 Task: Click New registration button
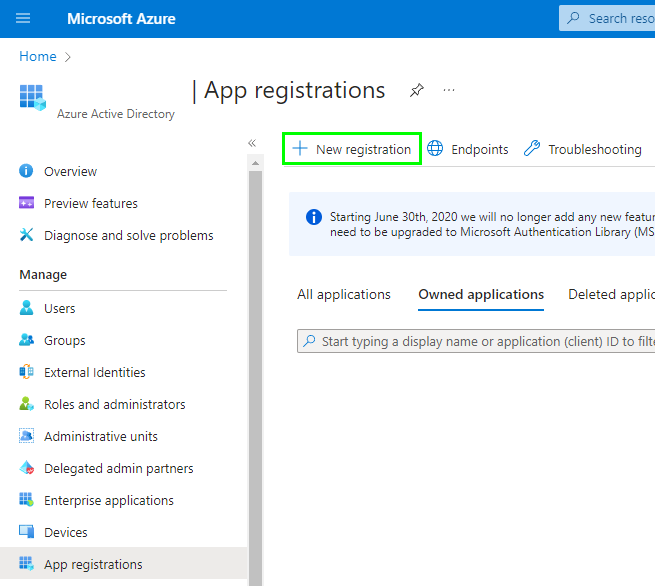tap(352, 149)
